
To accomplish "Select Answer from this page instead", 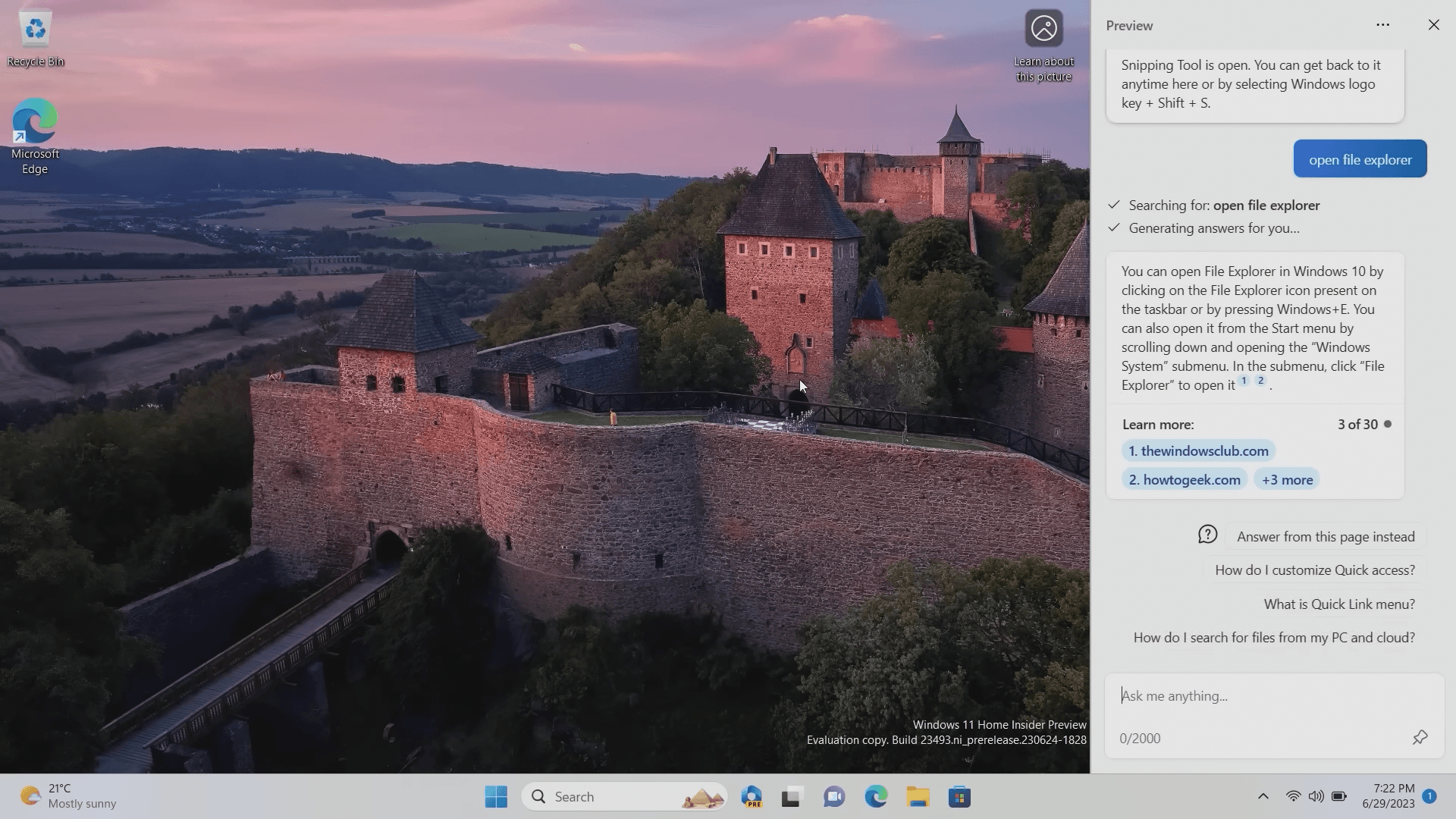I will [x=1325, y=536].
